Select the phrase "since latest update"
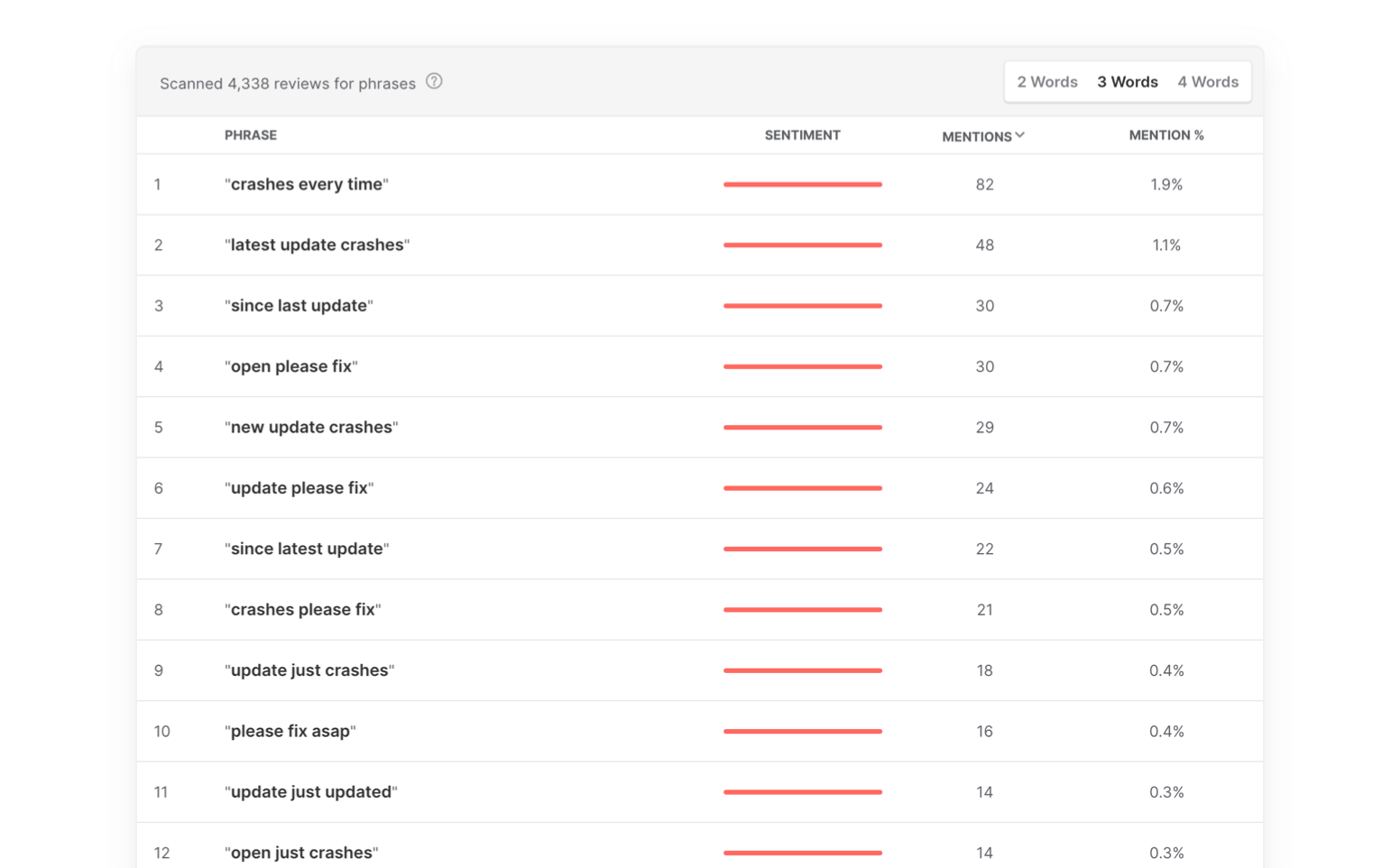 (307, 549)
